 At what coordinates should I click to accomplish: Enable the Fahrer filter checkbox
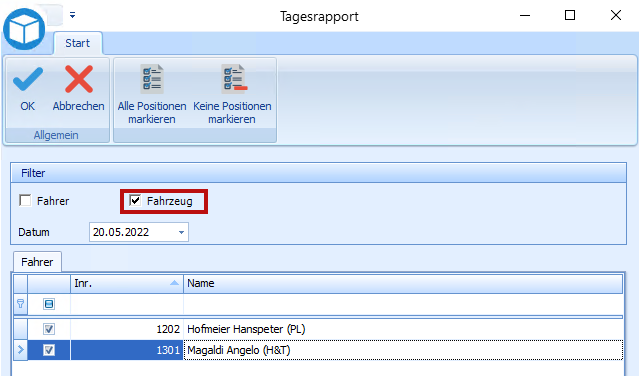point(25,200)
